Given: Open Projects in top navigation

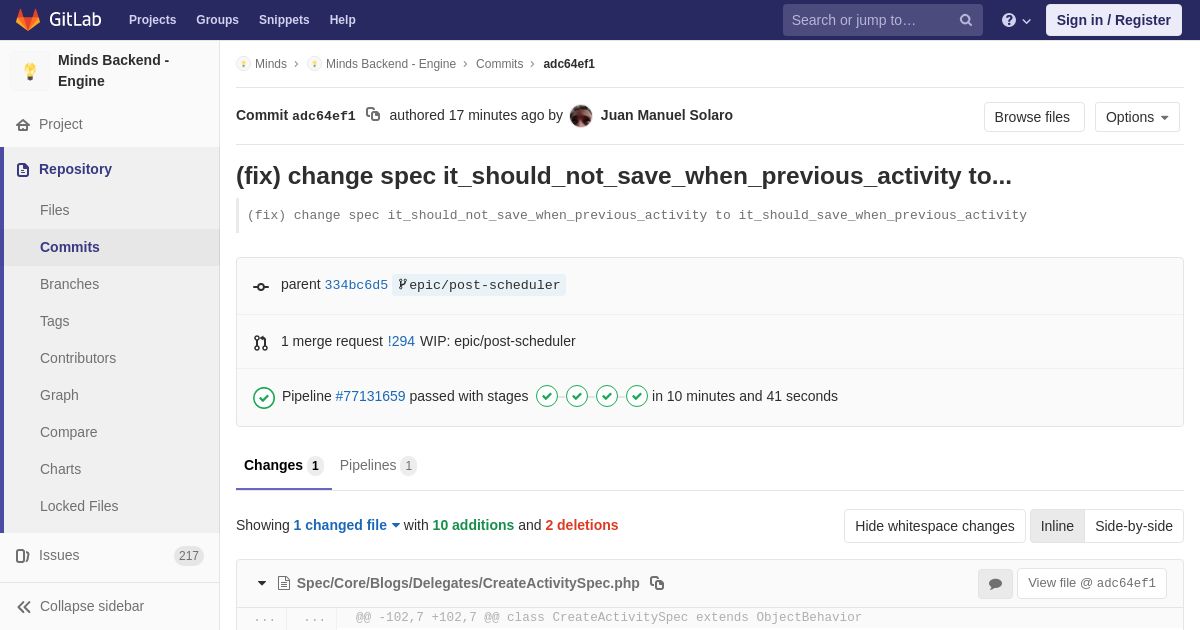Looking at the screenshot, I should [152, 20].
